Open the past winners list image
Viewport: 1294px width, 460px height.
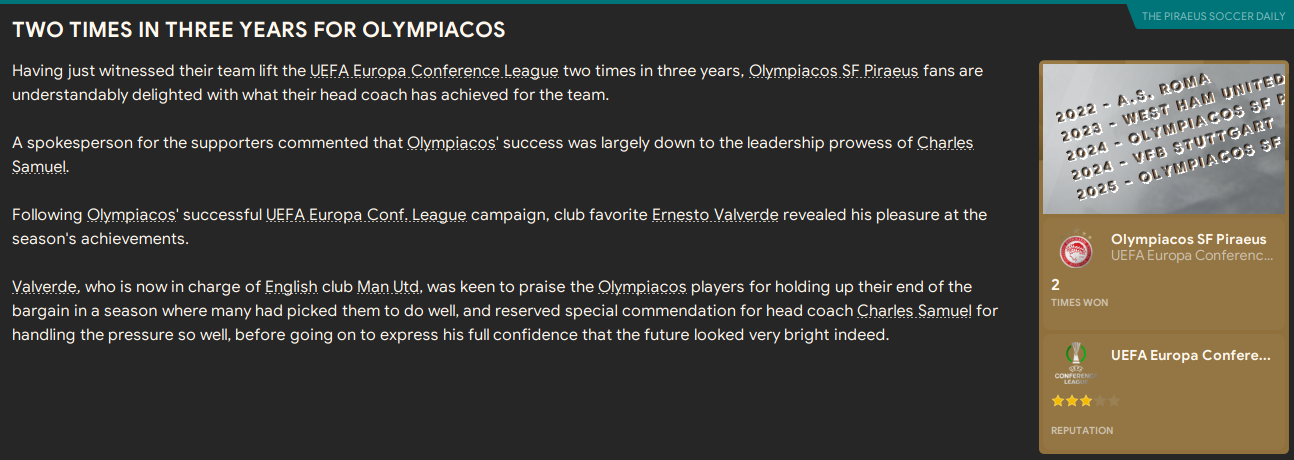pos(1163,139)
